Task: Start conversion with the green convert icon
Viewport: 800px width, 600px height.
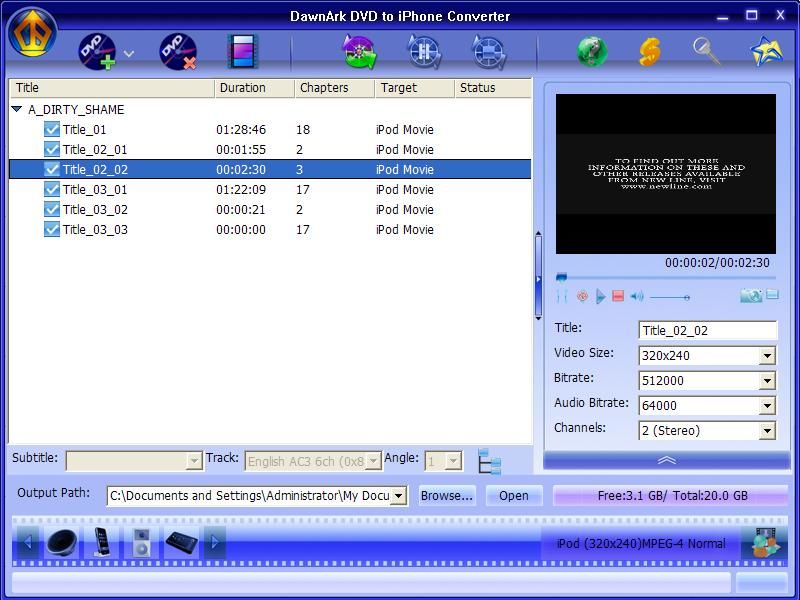Action: [359, 52]
